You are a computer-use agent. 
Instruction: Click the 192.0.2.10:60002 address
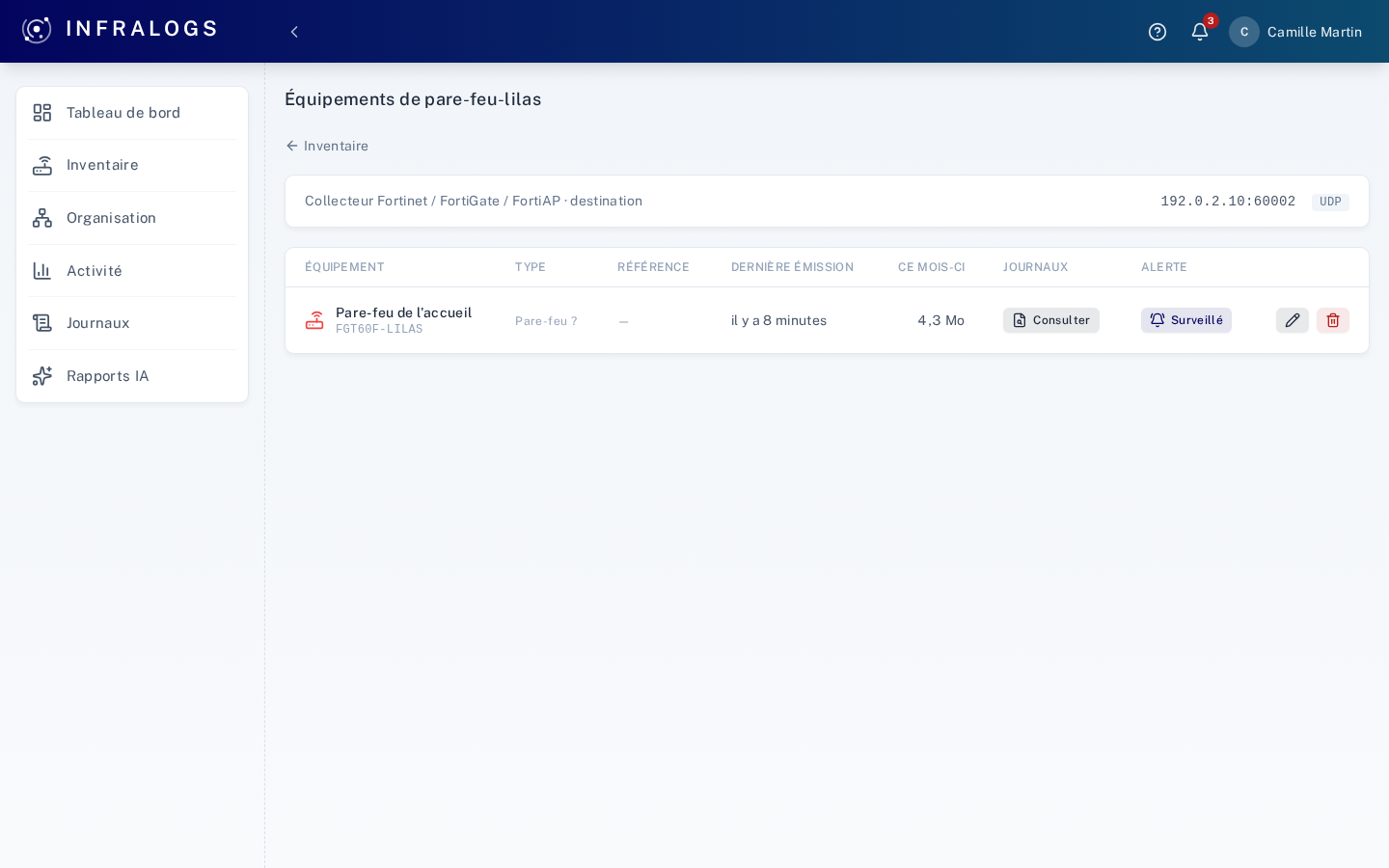(1228, 202)
